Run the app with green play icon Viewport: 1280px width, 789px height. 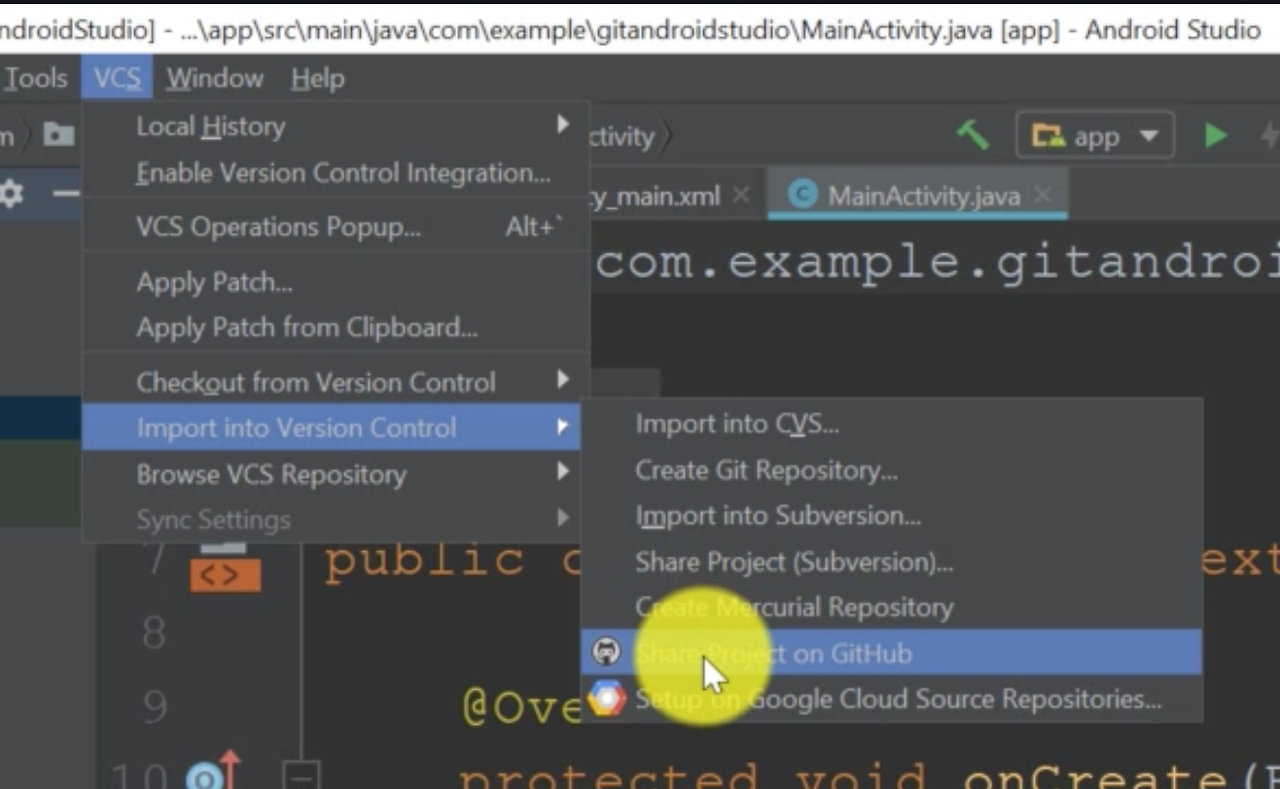click(1215, 135)
